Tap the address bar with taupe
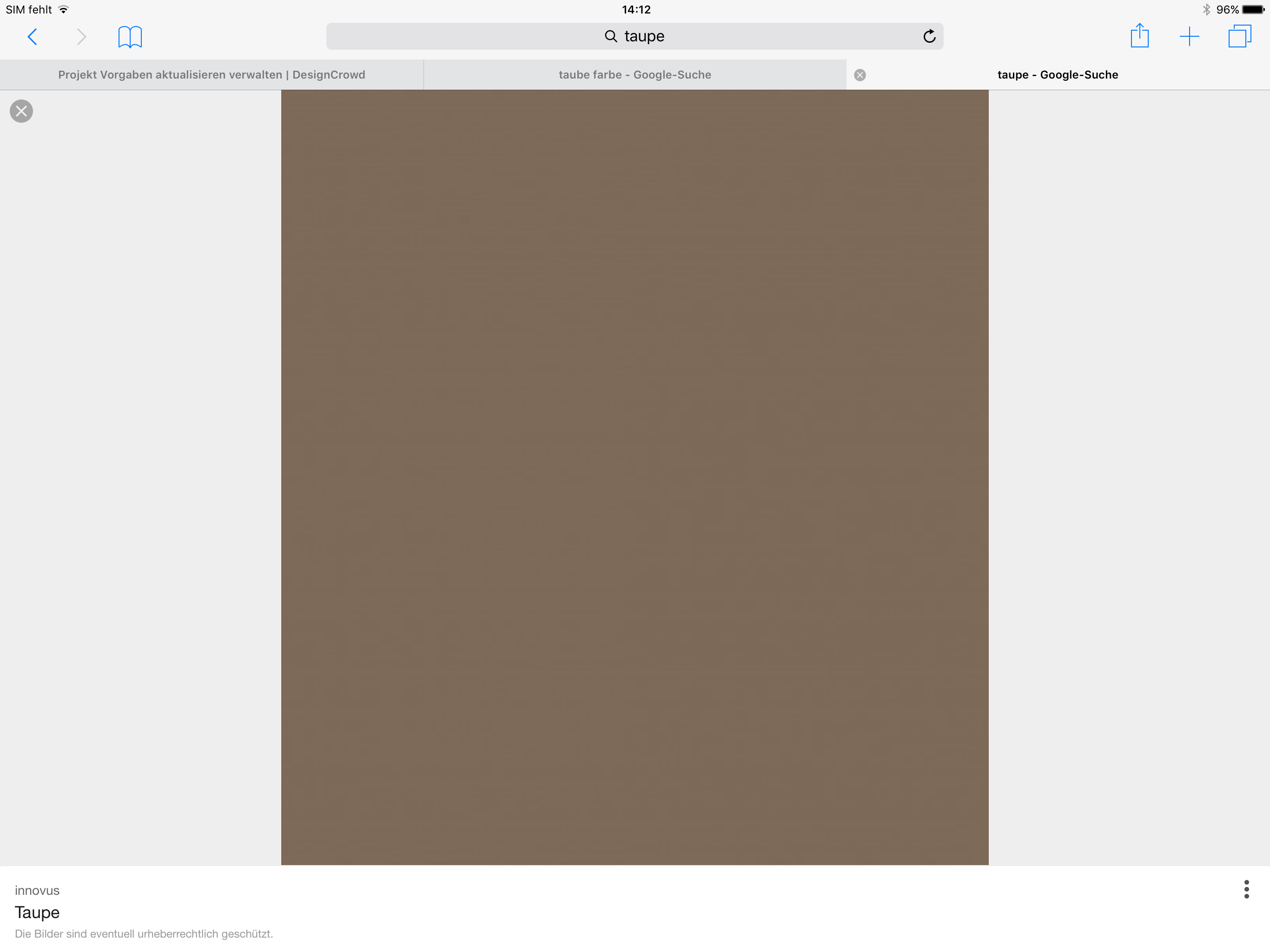The height and width of the screenshot is (952, 1270). pos(644,36)
